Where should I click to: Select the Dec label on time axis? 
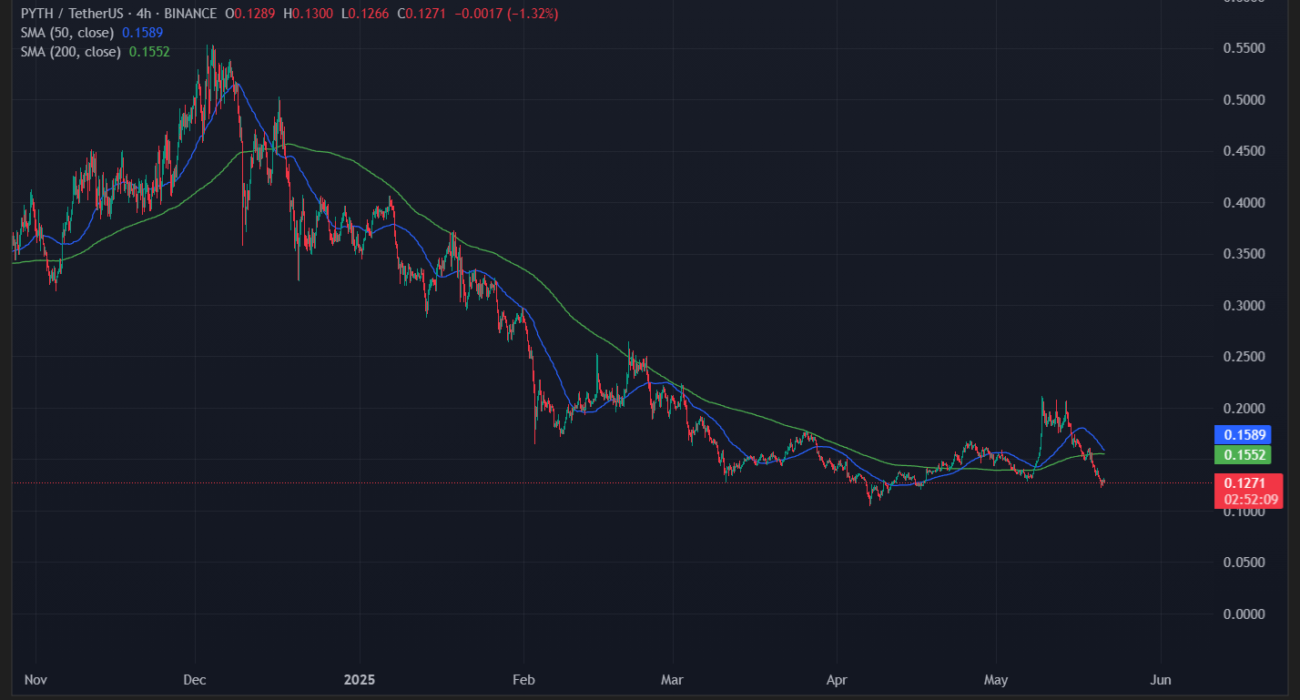[194, 680]
